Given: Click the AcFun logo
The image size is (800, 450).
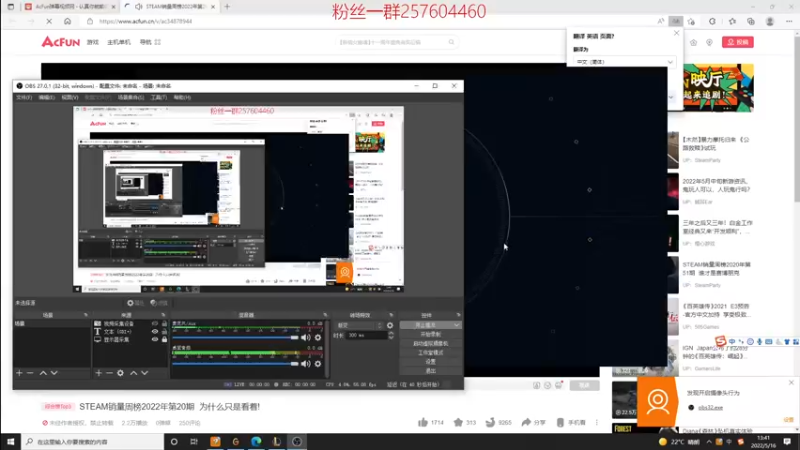Looking at the screenshot, I should [x=61, y=42].
